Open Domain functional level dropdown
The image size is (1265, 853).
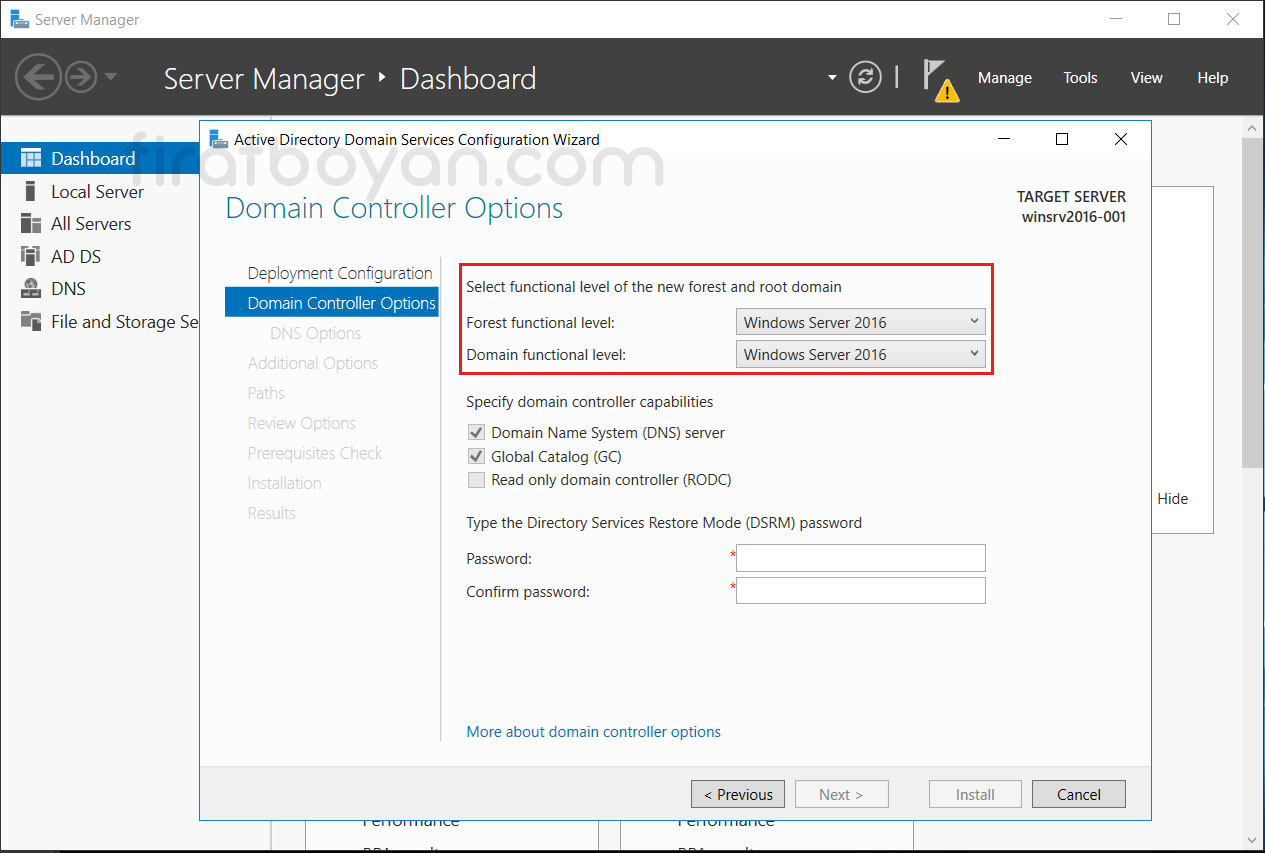[861, 354]
